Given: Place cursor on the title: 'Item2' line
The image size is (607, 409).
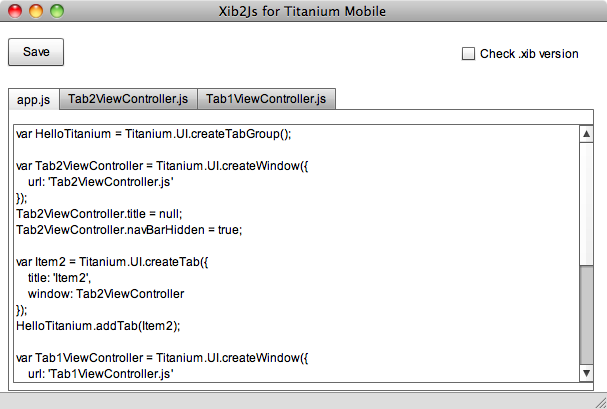Looking at the screenshot, I should coord(59,278).
